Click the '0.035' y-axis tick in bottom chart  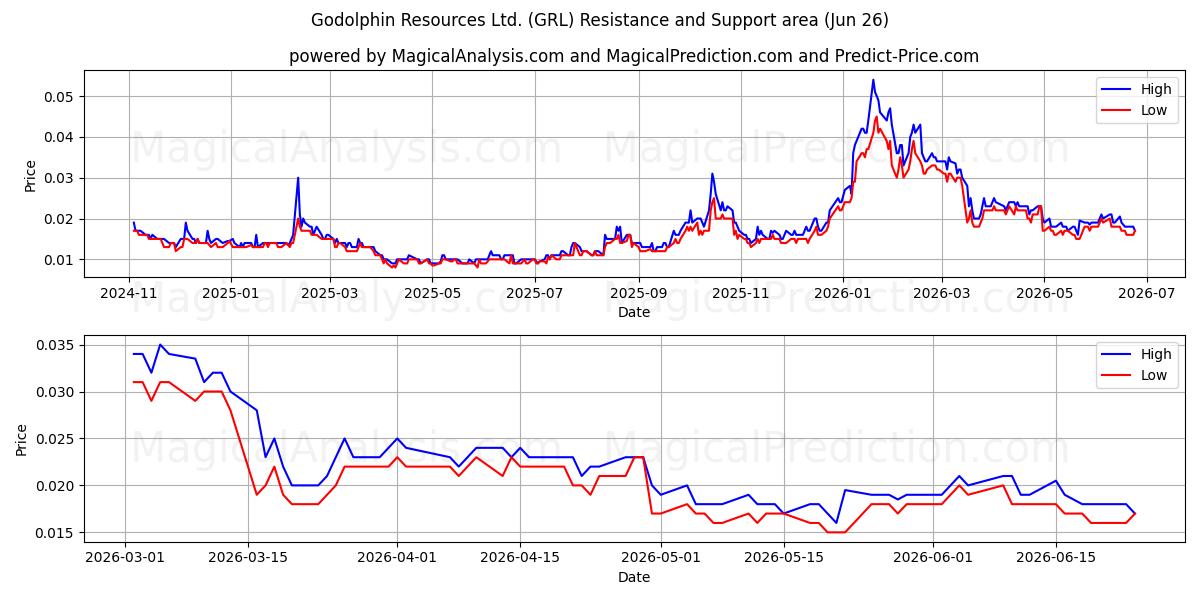click(56, 345)
